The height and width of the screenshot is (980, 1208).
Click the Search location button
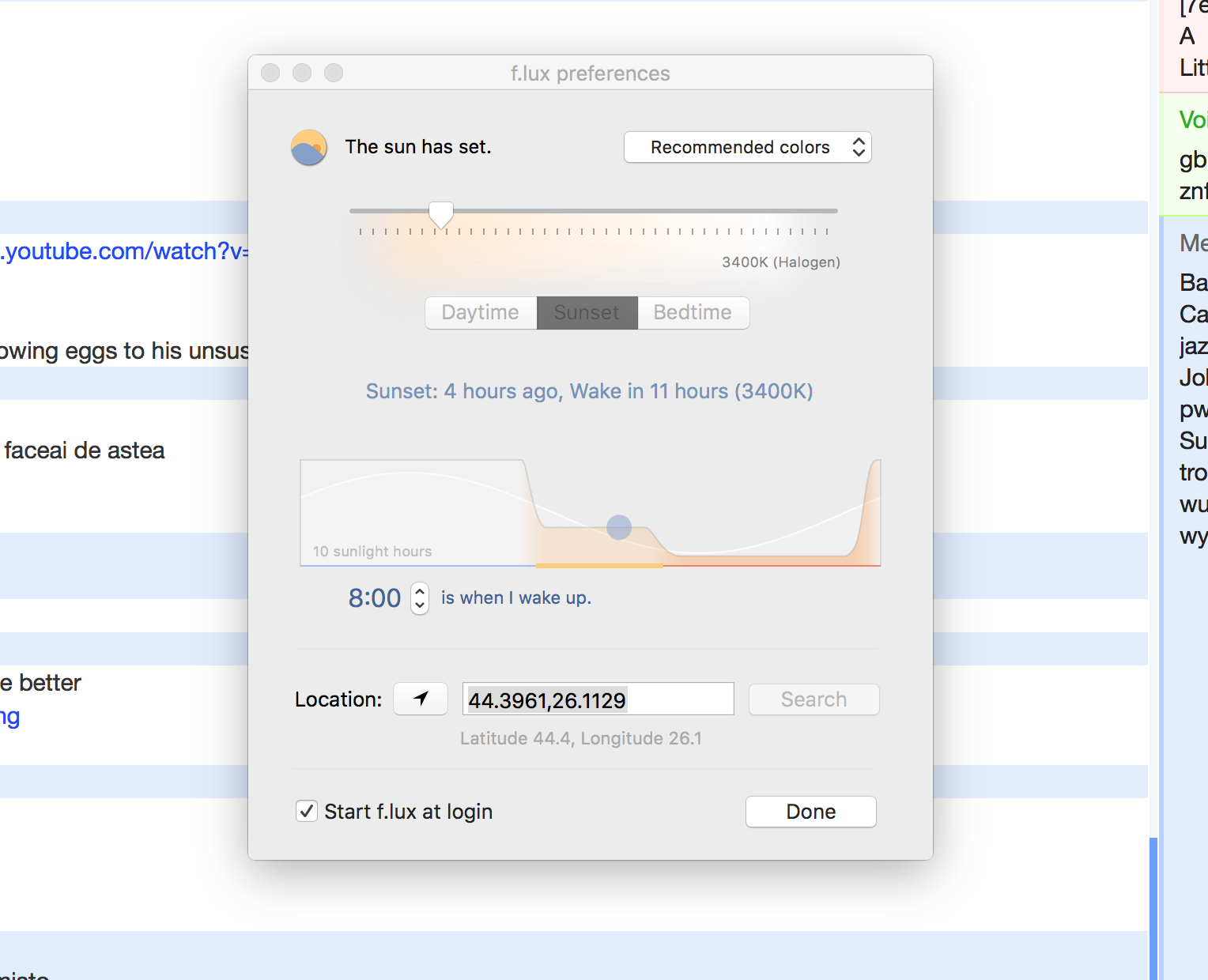point(814,699)
